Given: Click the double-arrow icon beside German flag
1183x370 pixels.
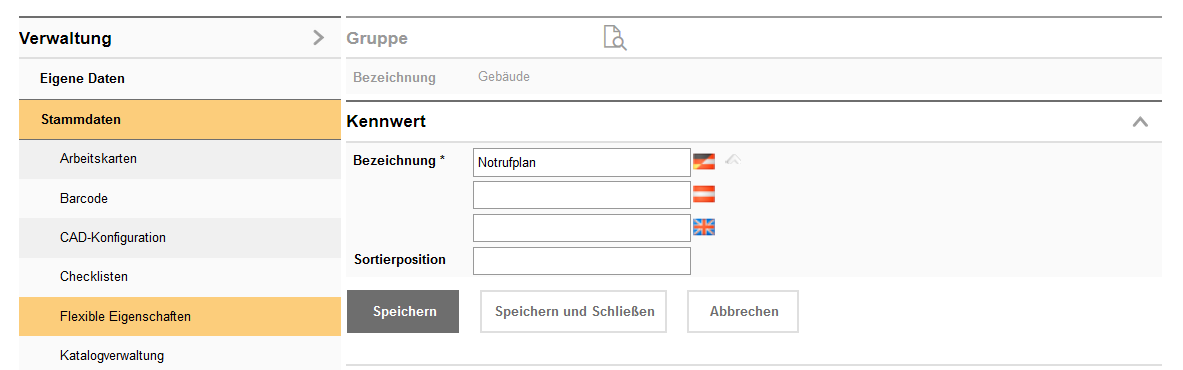Looking at the screenshot, I should [x=733, y=159].
